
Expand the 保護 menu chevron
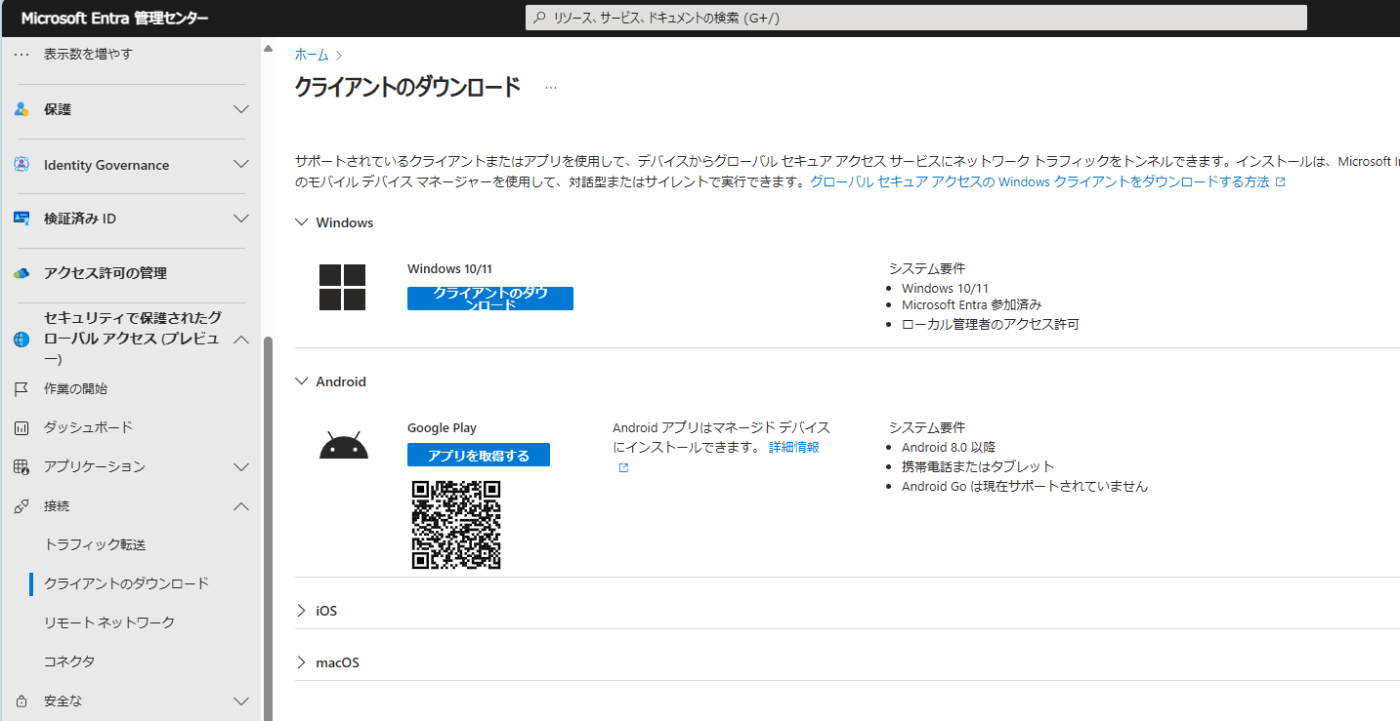click(x=241, y=109)
